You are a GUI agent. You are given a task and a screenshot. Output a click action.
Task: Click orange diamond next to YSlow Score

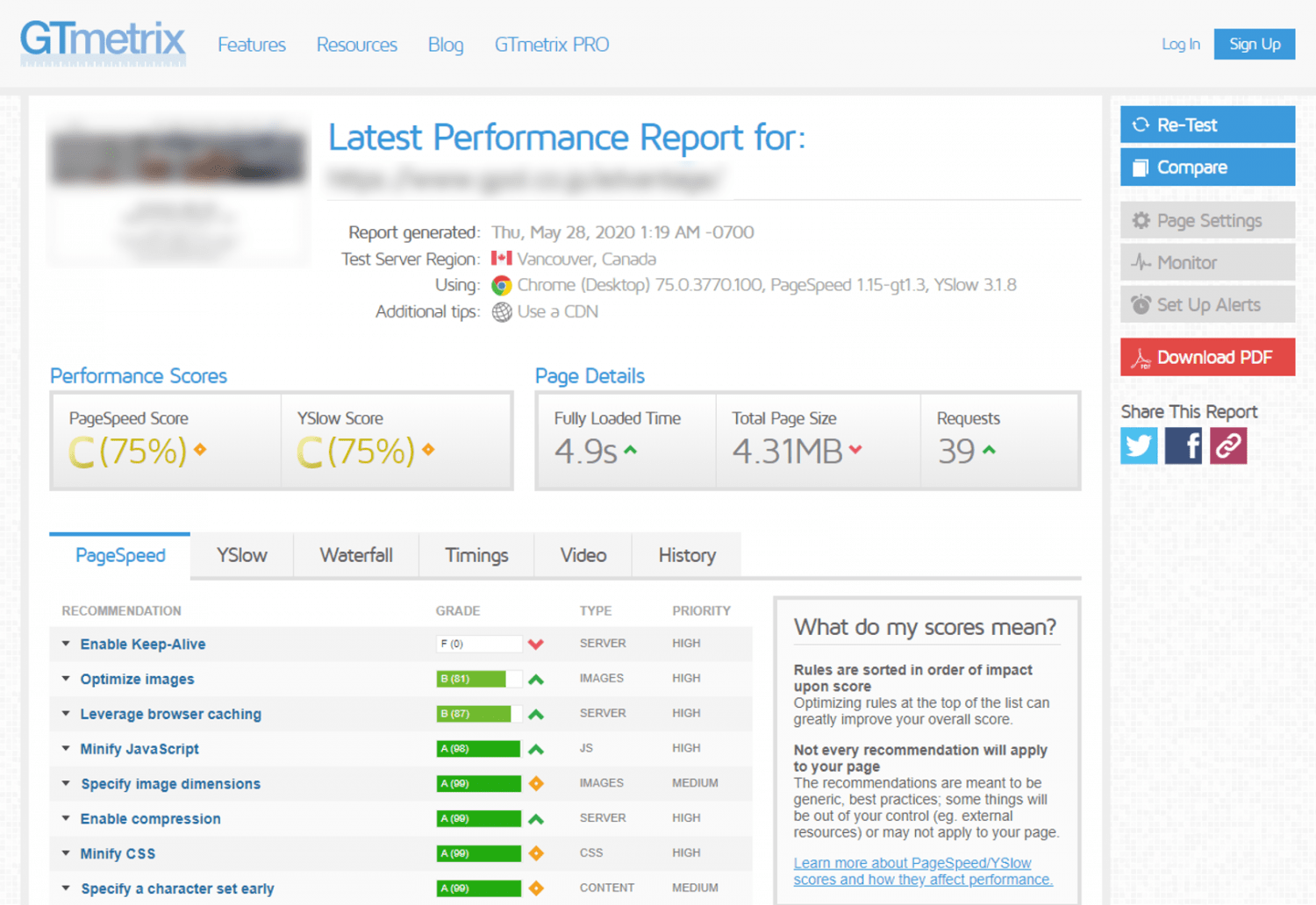click(428, 449)
